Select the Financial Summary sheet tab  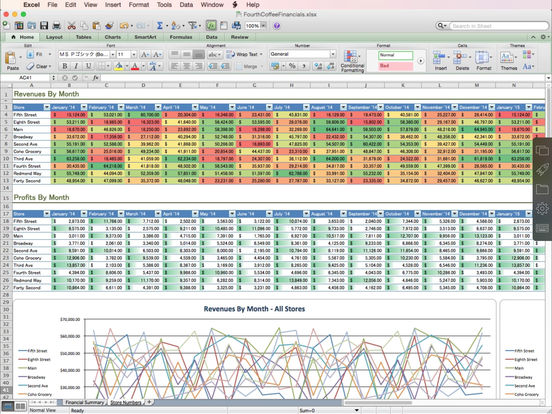click(84, 402)
